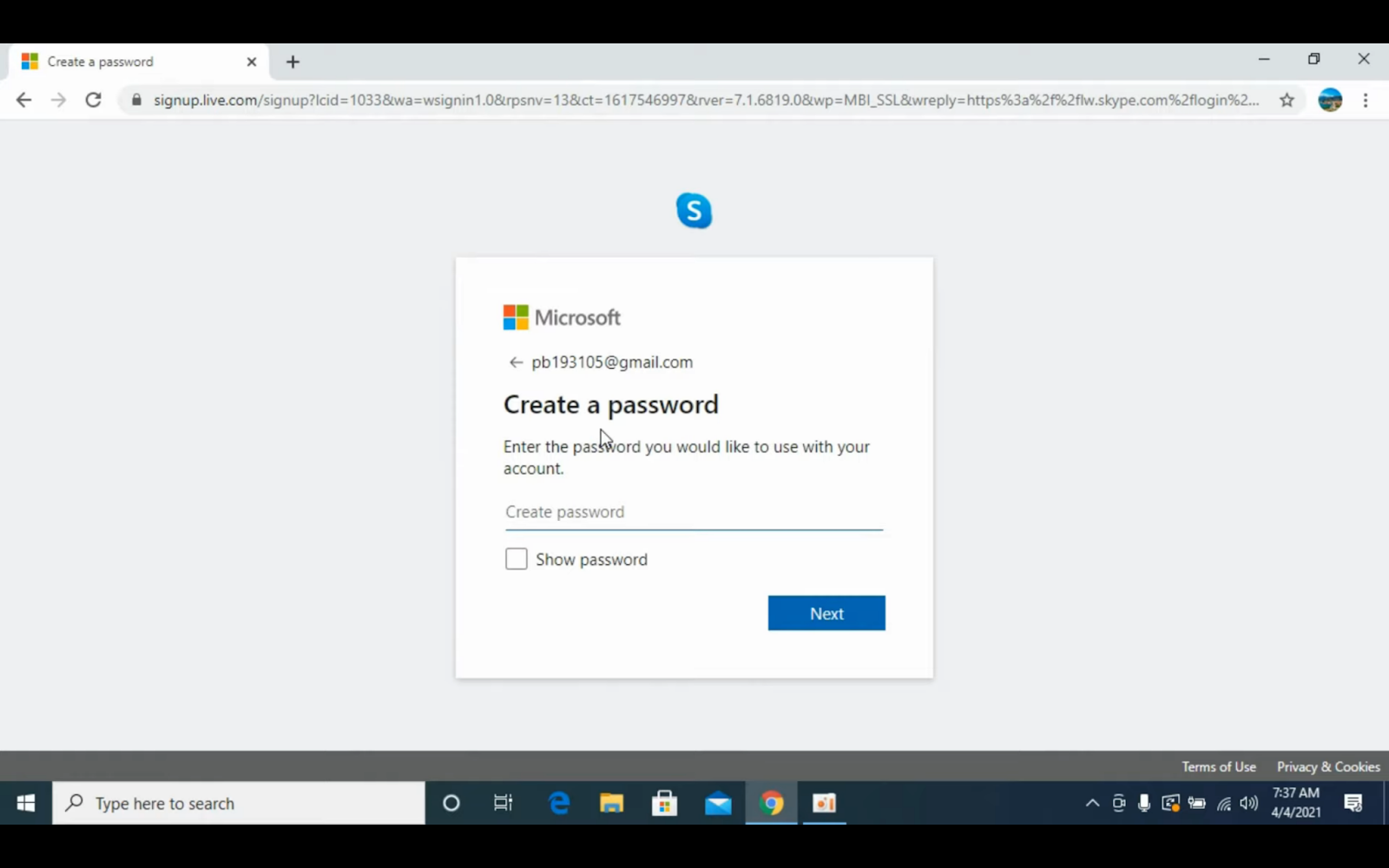Viewport: 1389px width, 868px height.
Task: Open the Privacy & Cookies link
Action: (1328, 766)
